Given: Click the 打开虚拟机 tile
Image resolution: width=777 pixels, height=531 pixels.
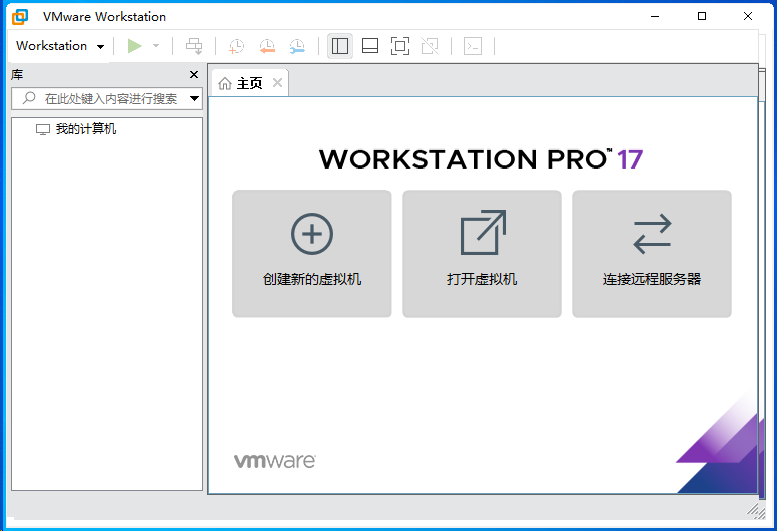Looking at the screenshot, I should (x=482, y=254).
